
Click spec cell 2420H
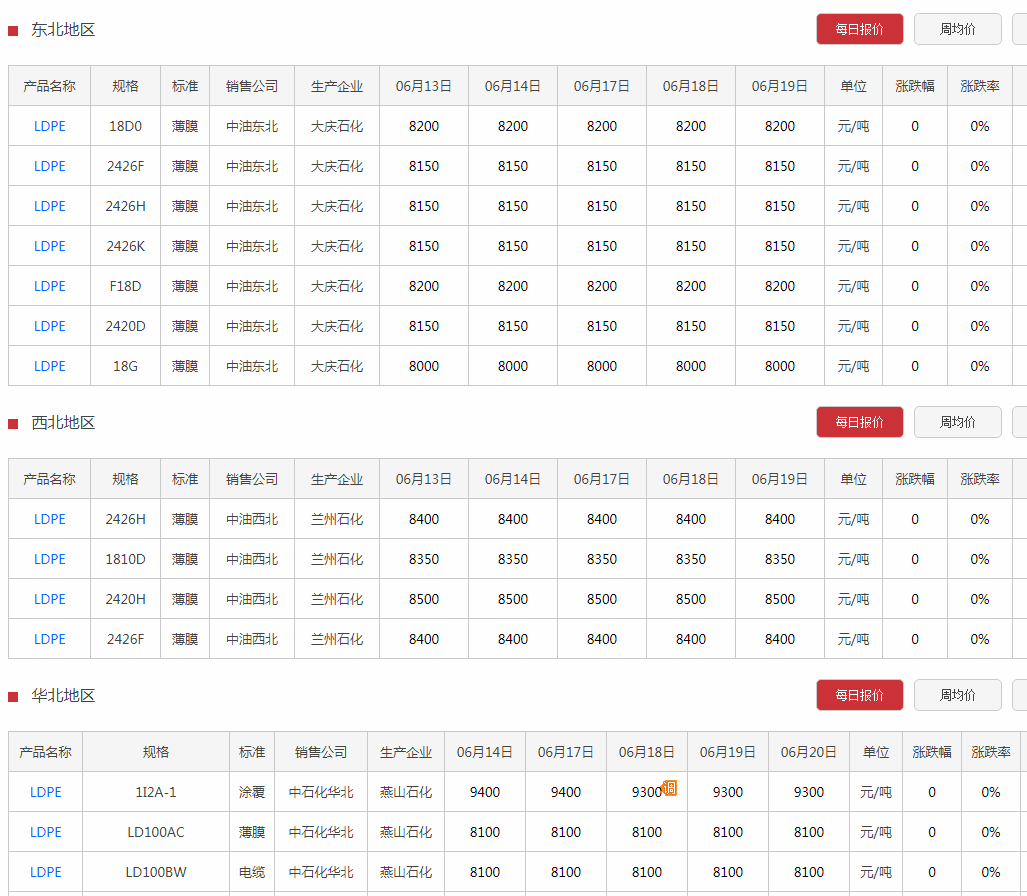tap(125, 599)
